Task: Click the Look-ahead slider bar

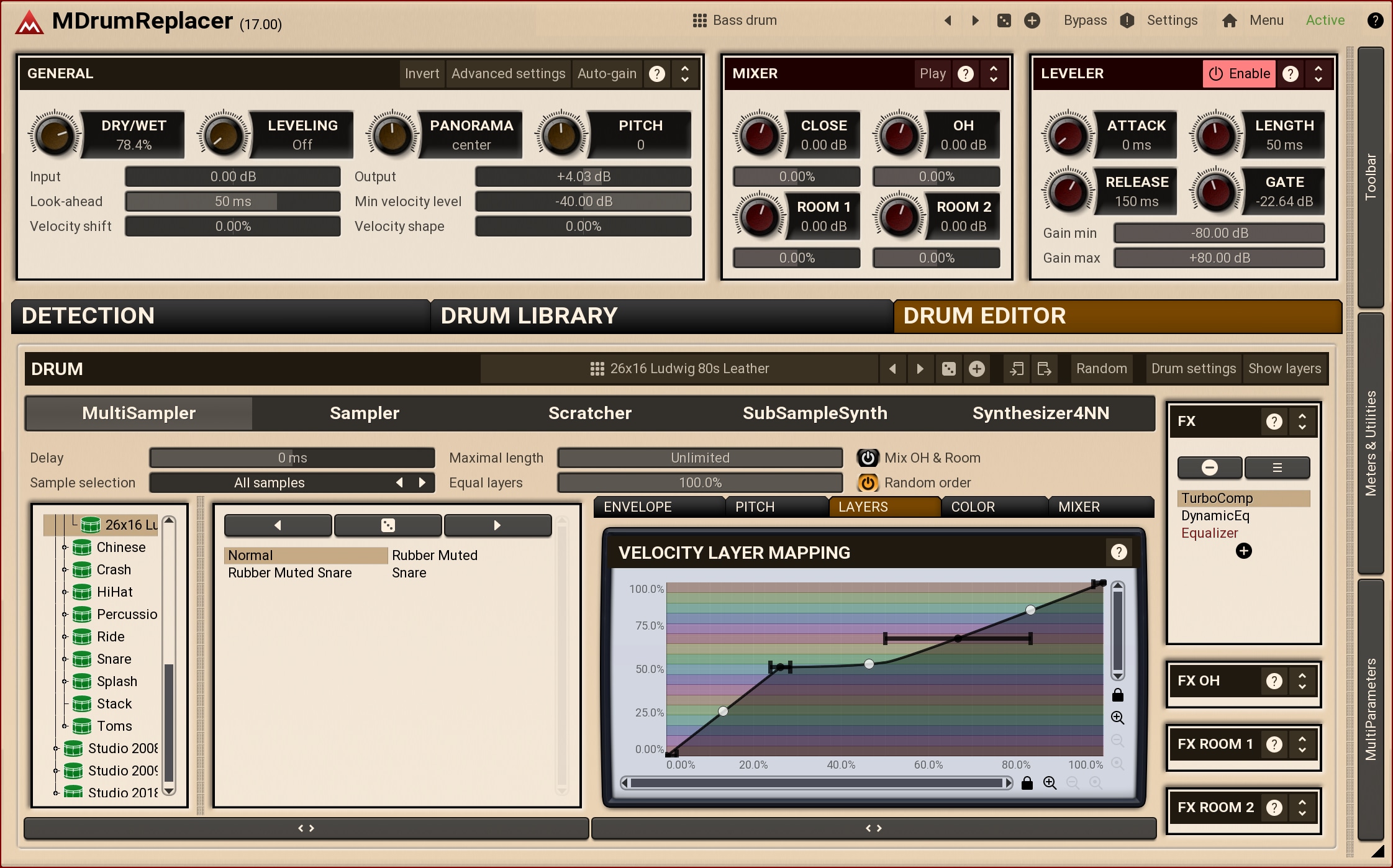Action: [x=233, y=201]
